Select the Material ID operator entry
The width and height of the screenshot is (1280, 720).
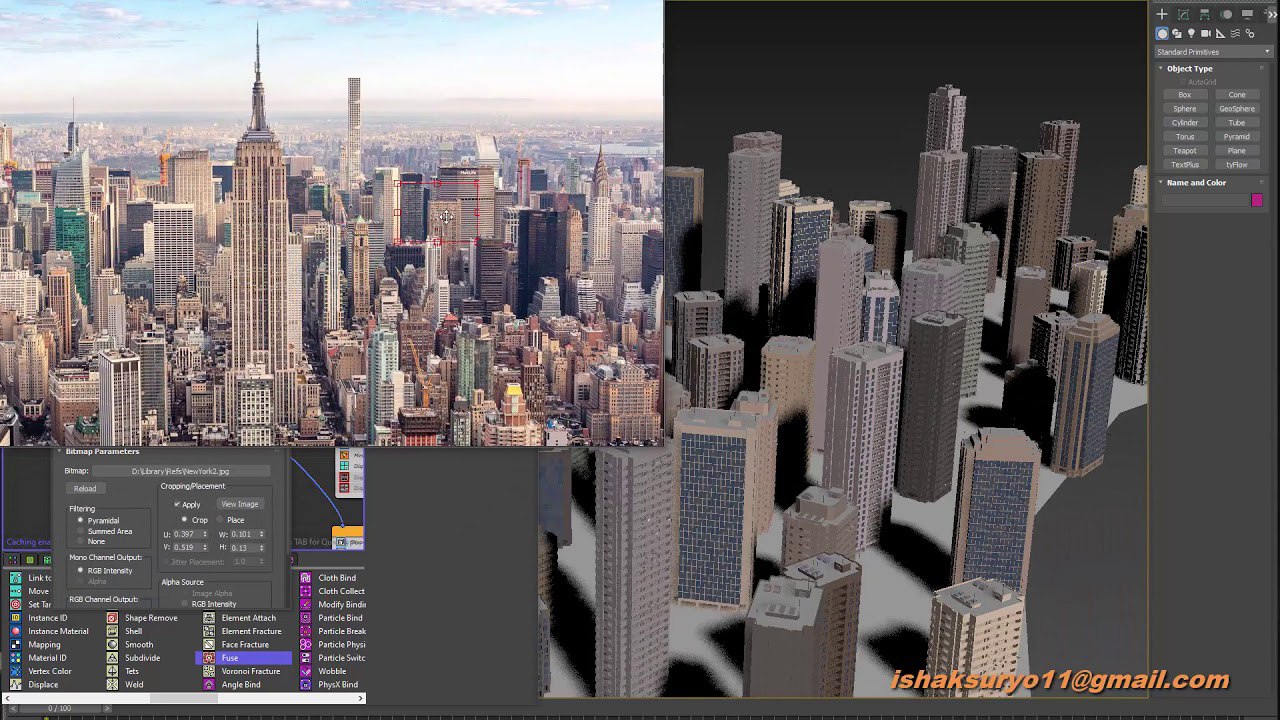tap(47, 658)
